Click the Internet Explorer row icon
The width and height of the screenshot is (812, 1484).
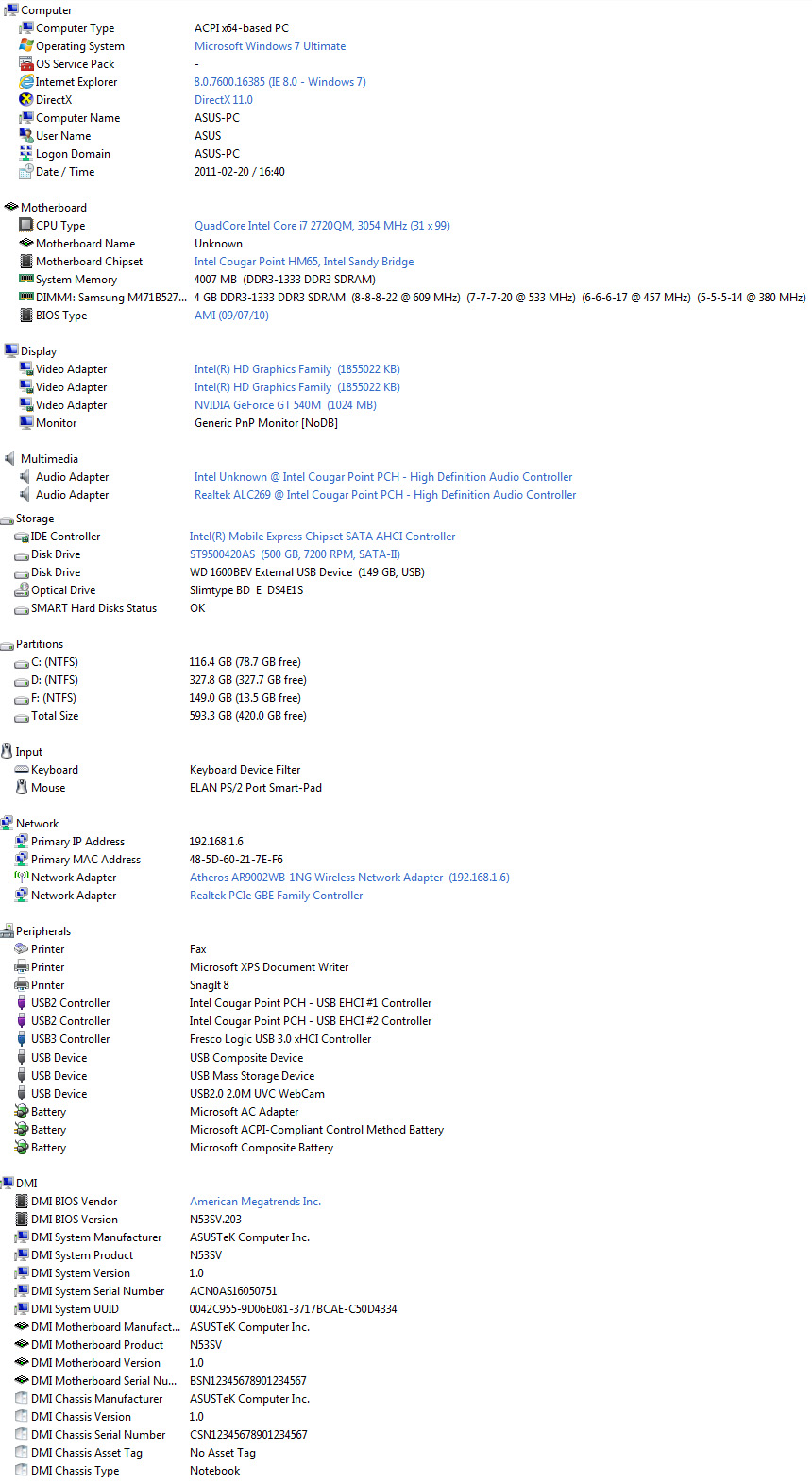click(26, 81)
